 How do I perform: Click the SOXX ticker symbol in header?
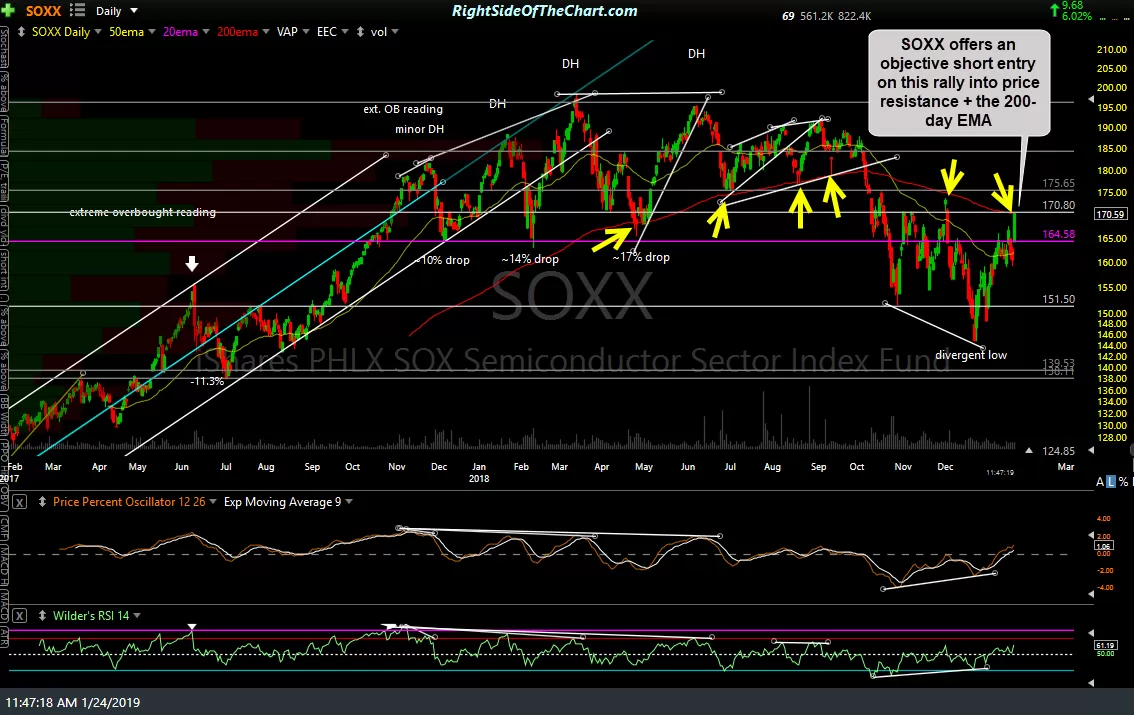click(x=43, y=11)
